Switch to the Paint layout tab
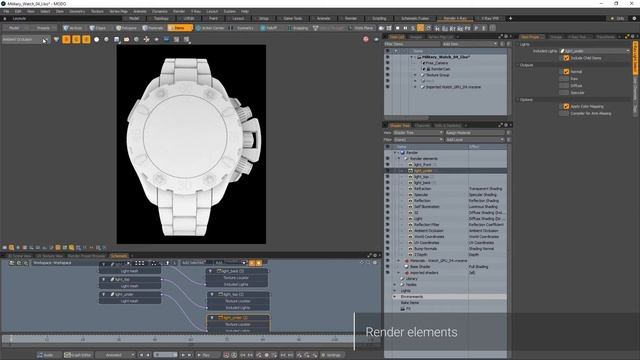This screenshot has width=640, height=360. 213,18
